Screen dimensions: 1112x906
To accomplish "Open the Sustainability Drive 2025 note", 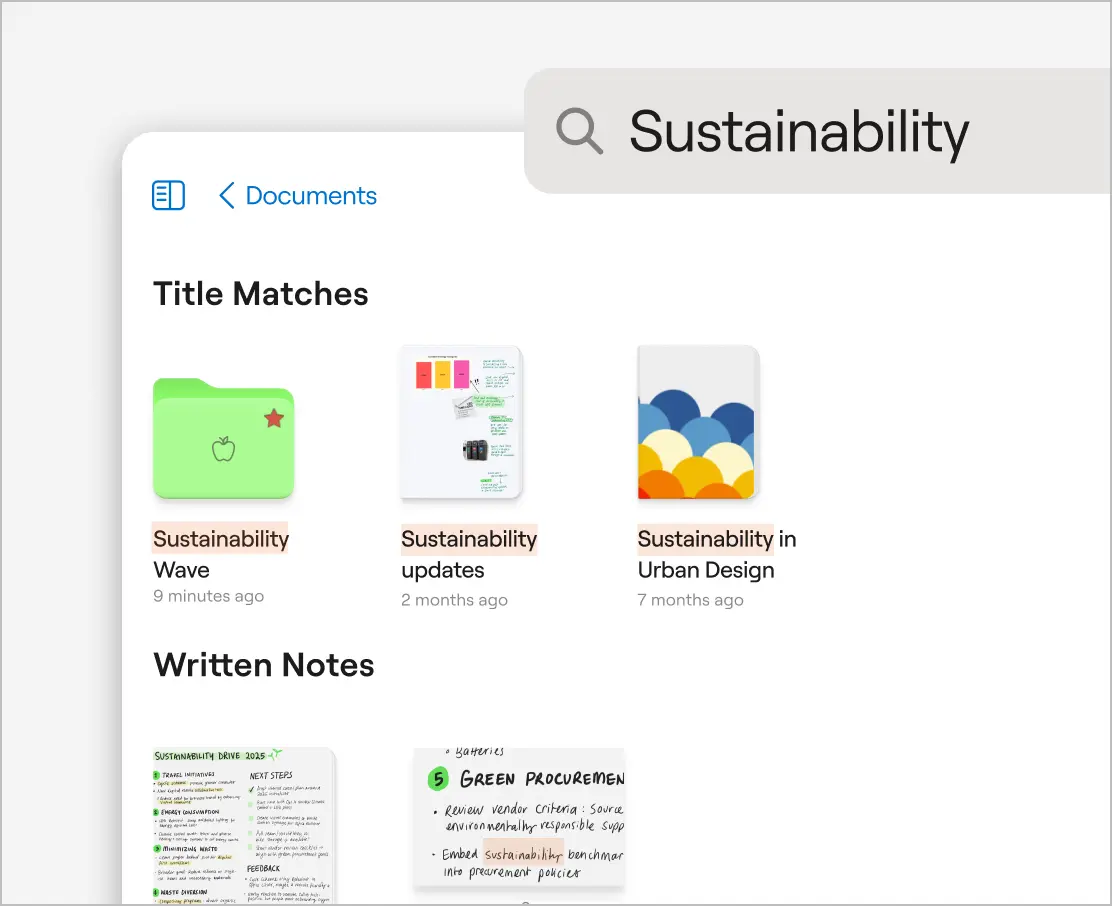I will (x=243, y=825).
